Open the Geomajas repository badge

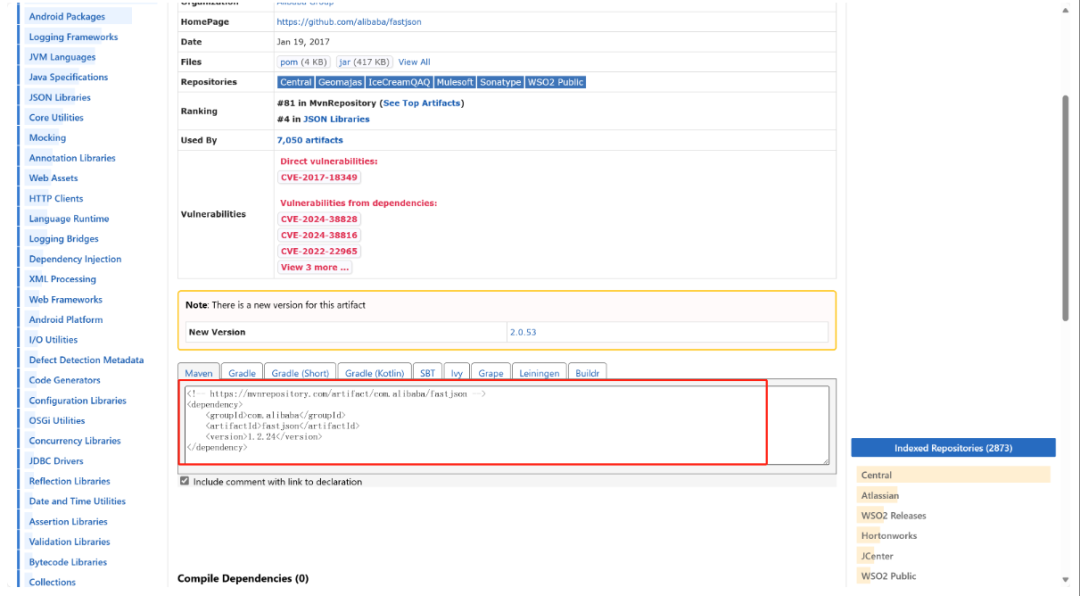[x=340, y=82]
